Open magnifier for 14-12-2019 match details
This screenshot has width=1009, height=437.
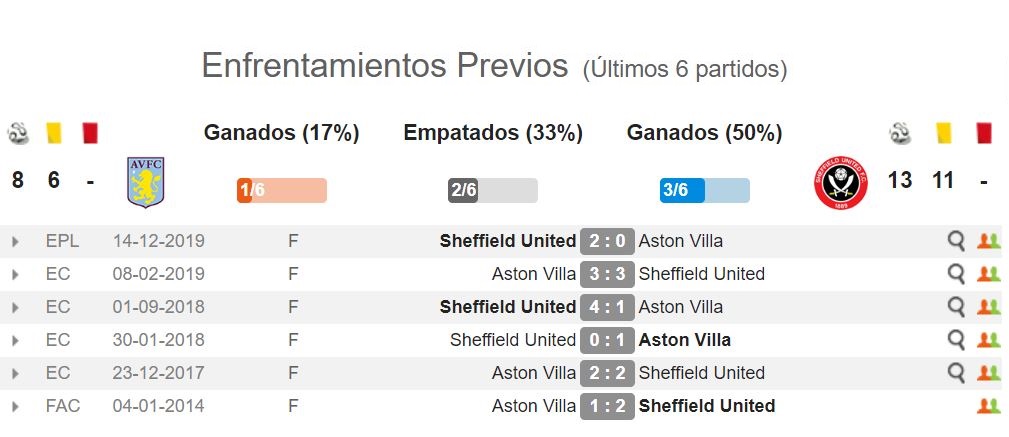(x=956, y=241)
